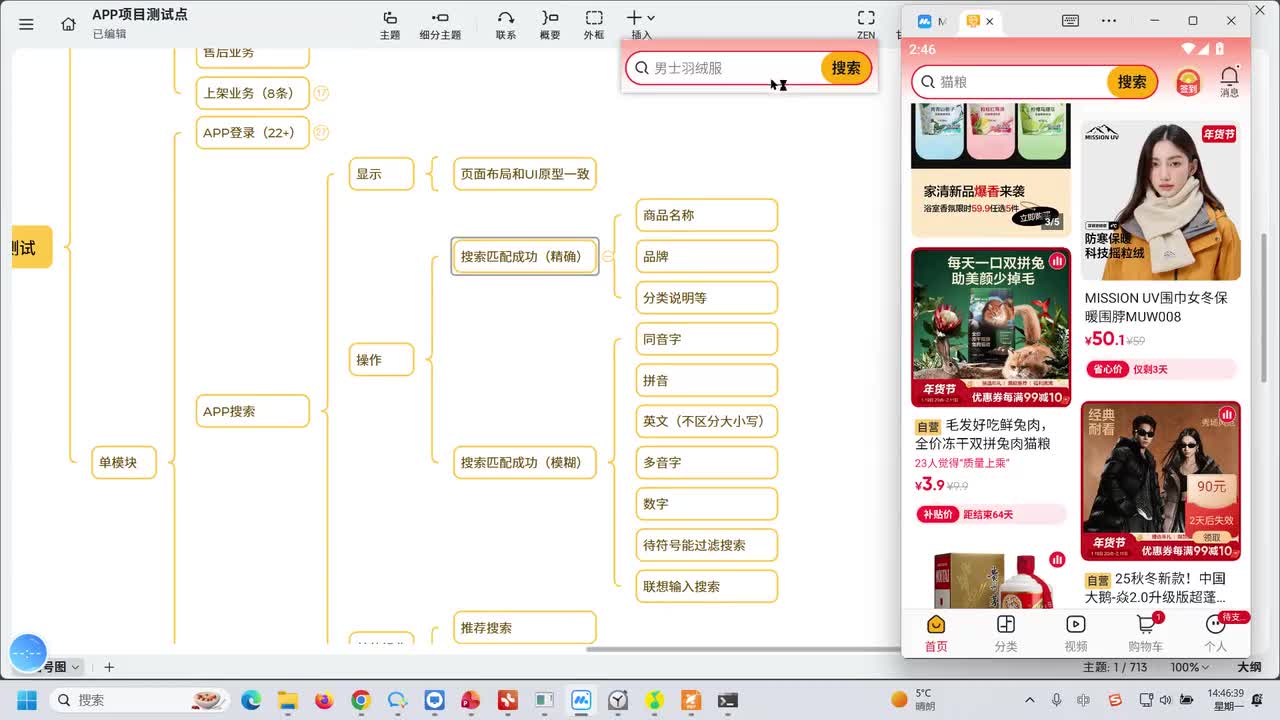The height and width of the screenshot is (720, 1280).
Task: Select the 品牌 node
Action: [x=707, y=256]
